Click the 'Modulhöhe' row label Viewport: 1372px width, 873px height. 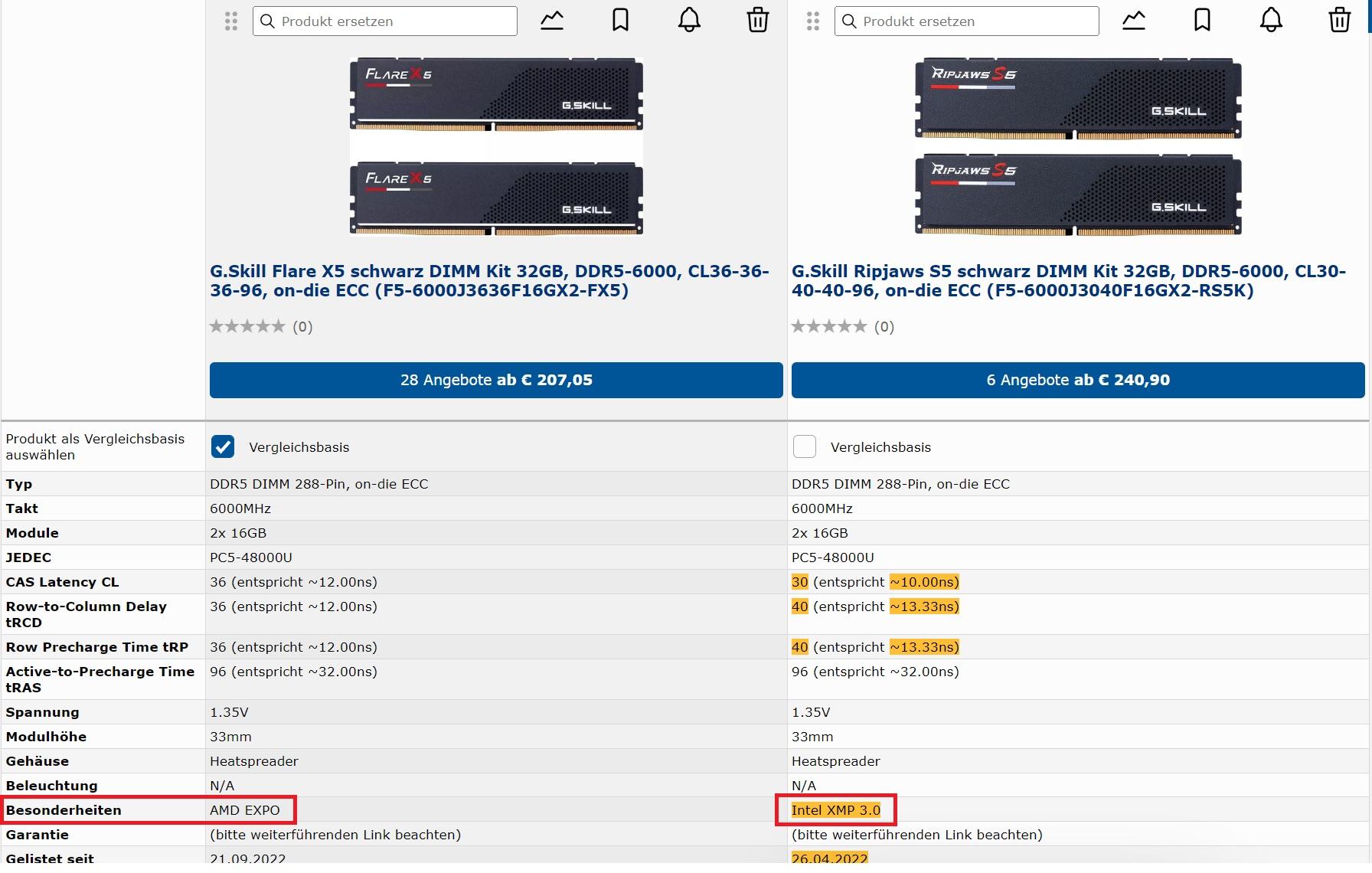[x=46, y=737]
